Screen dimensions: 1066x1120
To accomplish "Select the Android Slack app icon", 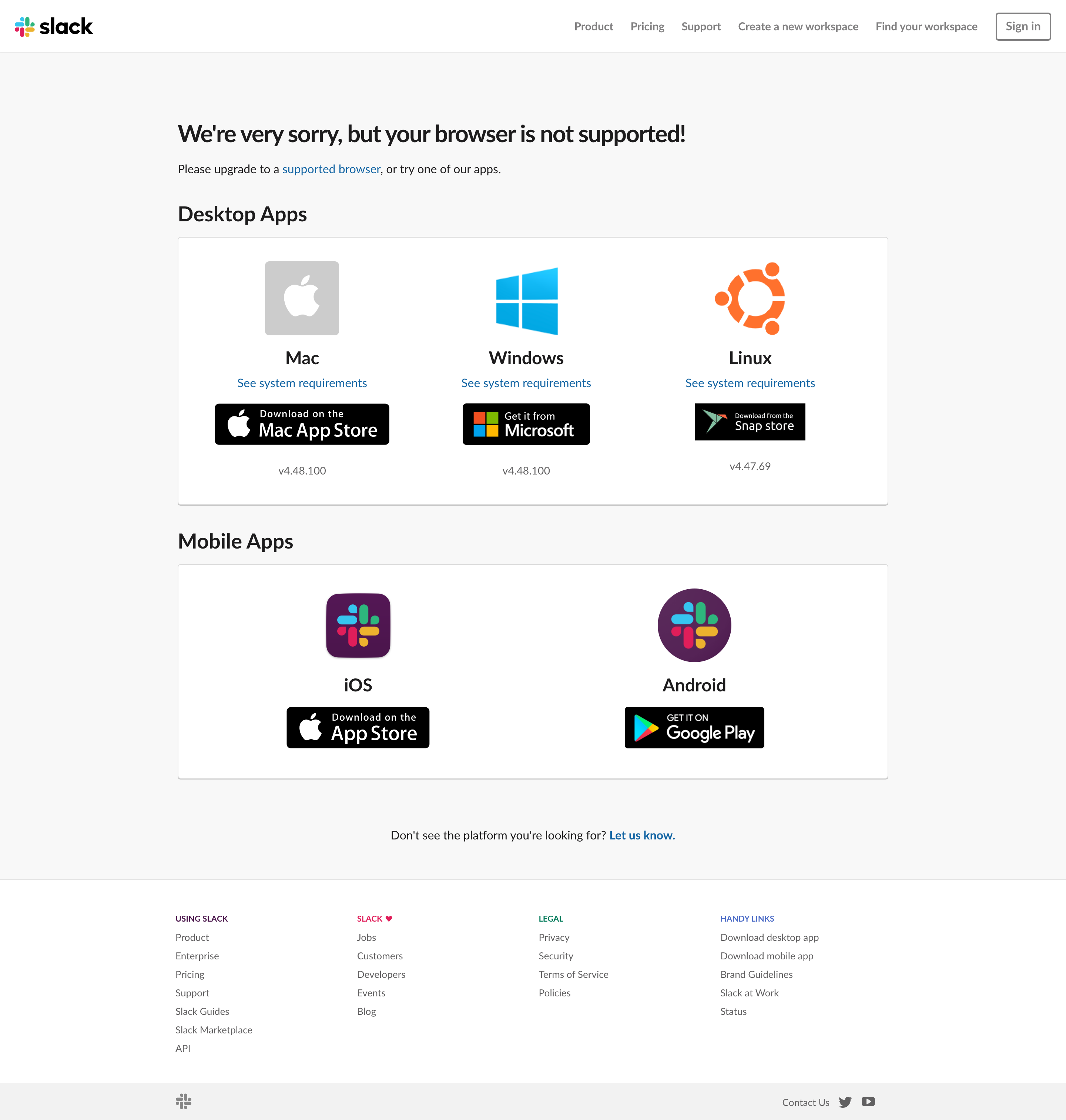I will pyautogui.click(x=694, y=626).
